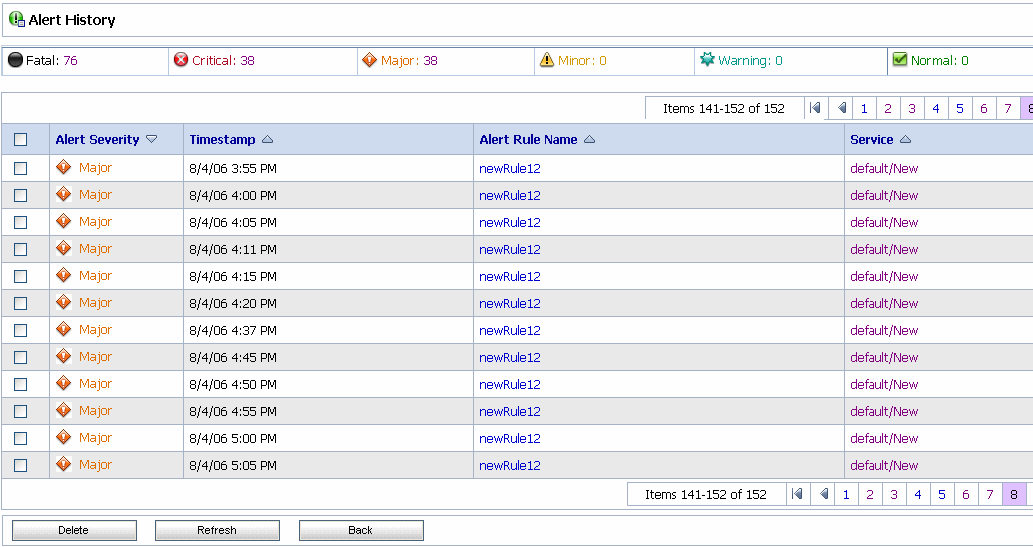Click the black Fatal severity icon

(x=15, y=61)
